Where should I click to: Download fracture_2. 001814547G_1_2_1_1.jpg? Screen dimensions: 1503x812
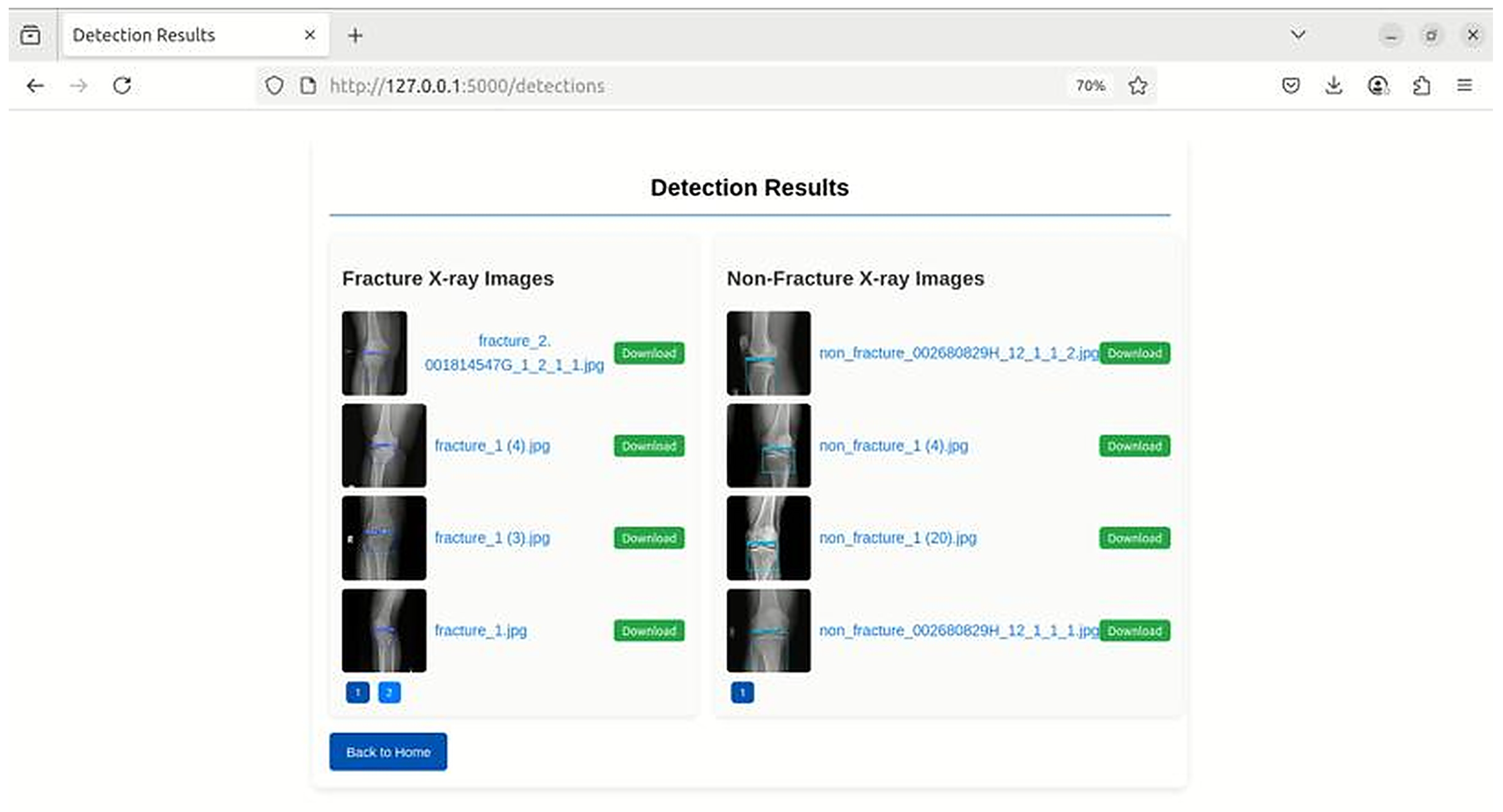click(649, 353)
